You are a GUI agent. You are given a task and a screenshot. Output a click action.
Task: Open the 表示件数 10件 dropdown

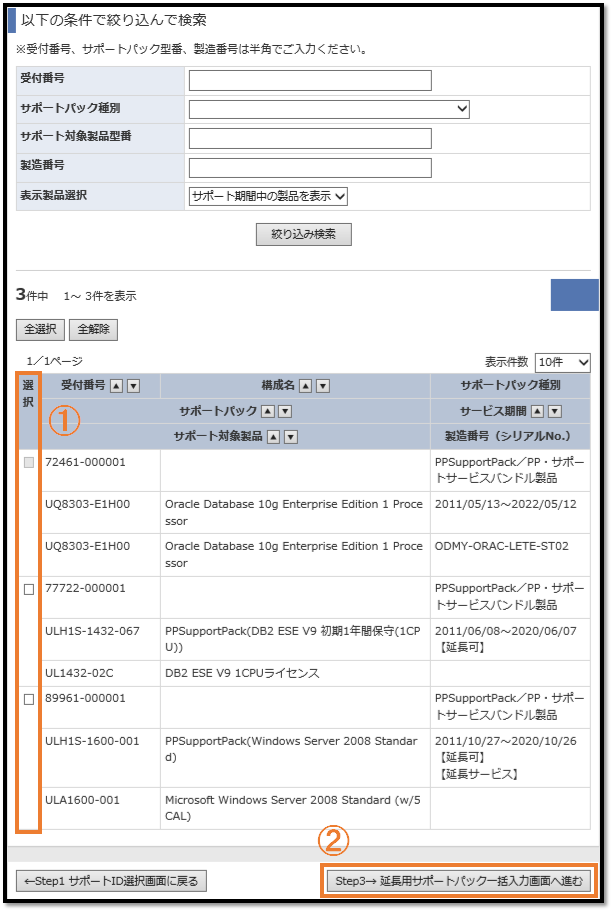point(563,362)
